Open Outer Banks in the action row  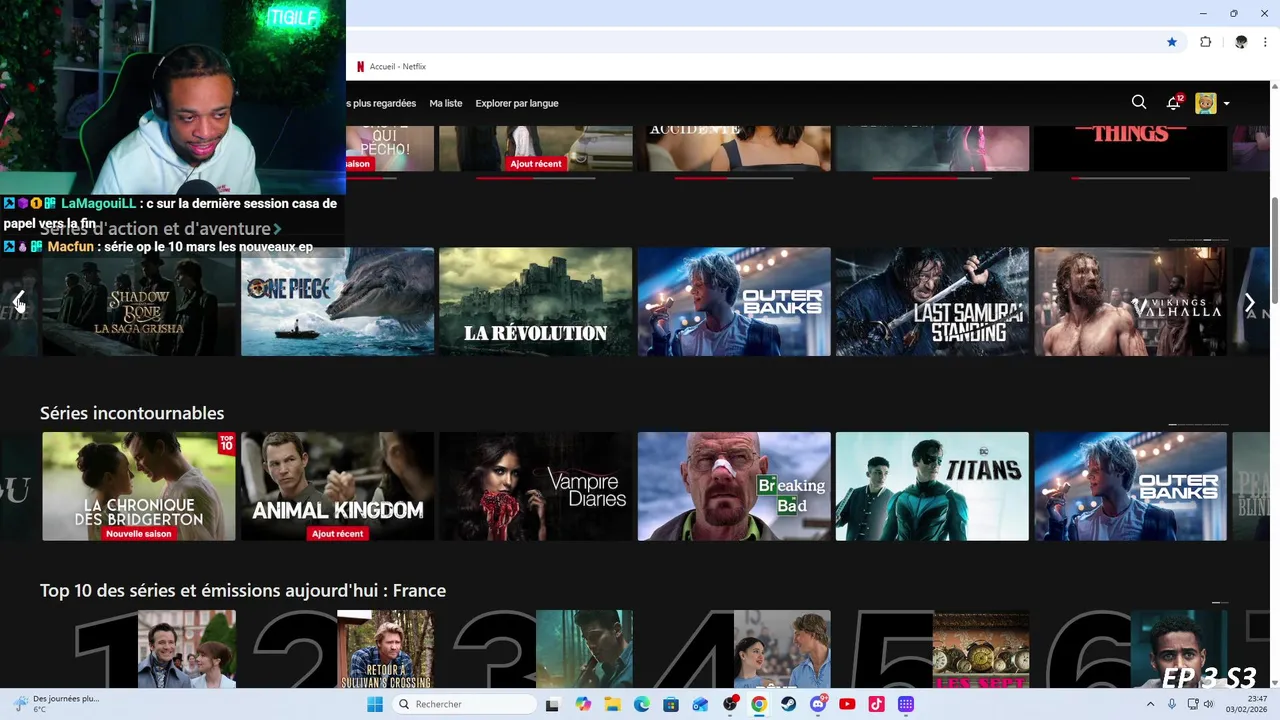[734, 302]
